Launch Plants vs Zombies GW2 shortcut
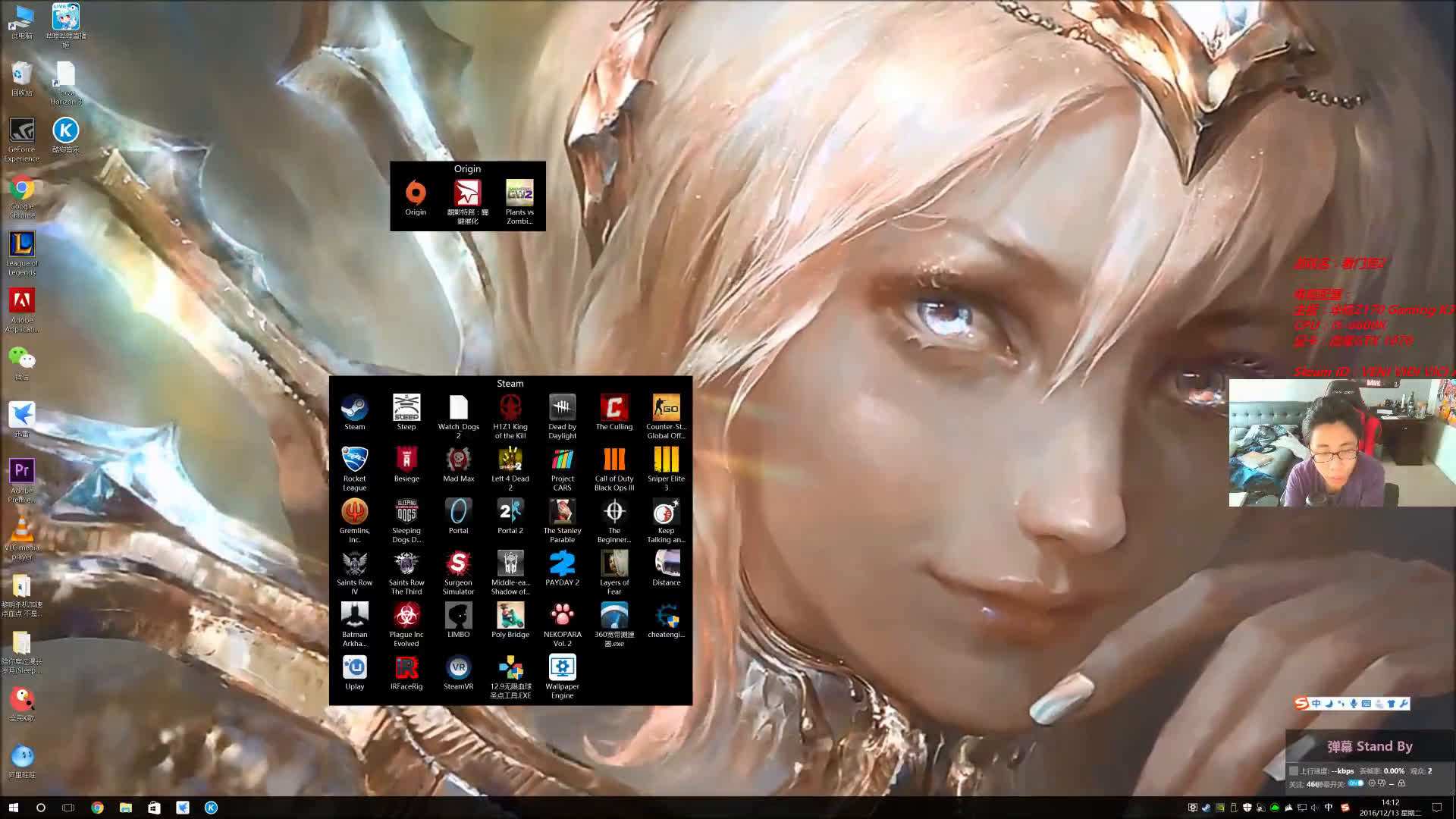 coord(519,202)
